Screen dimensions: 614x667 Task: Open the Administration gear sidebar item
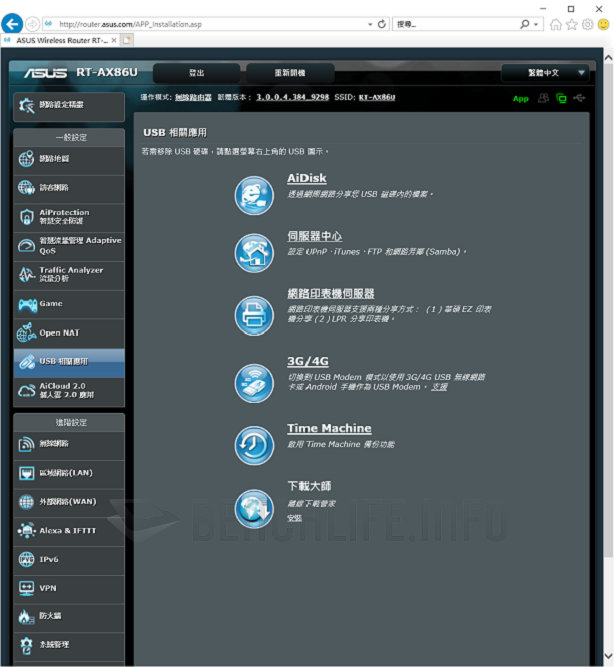pos(69,645)
